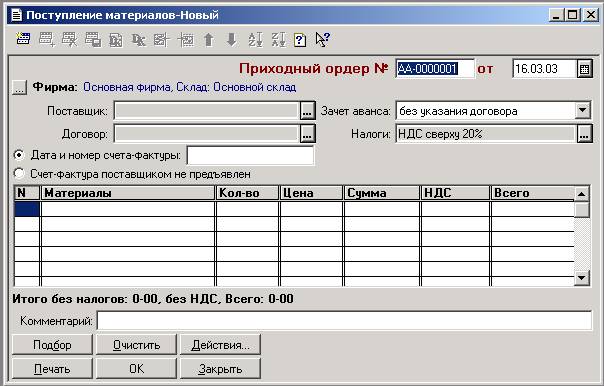Image resolution: width=604 pixels, height=386 pixels.
Task: Click the totals line 'Итого без налогов'
Action: click(153, 299)
